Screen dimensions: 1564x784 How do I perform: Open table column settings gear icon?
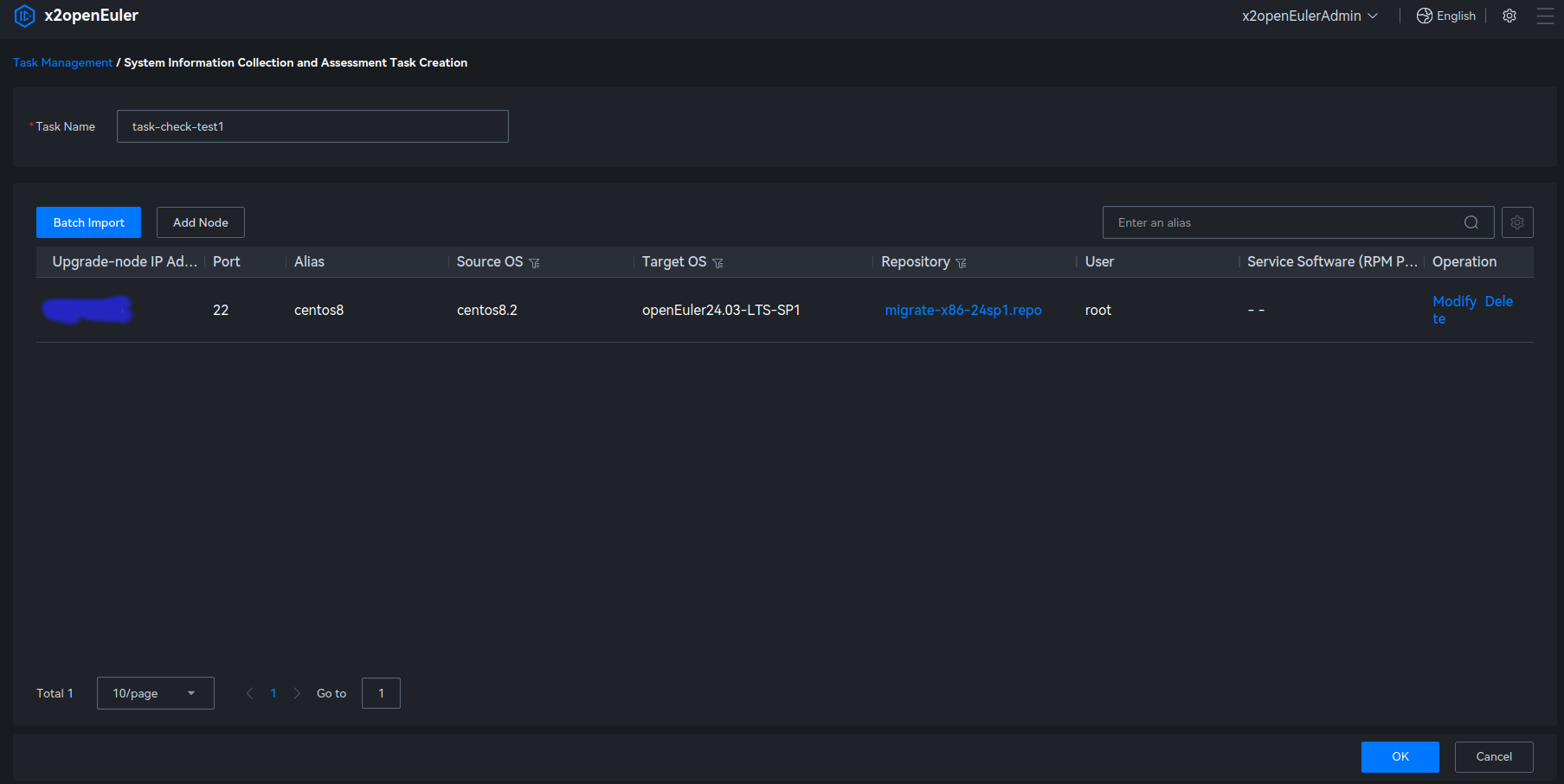[1517, 222]
